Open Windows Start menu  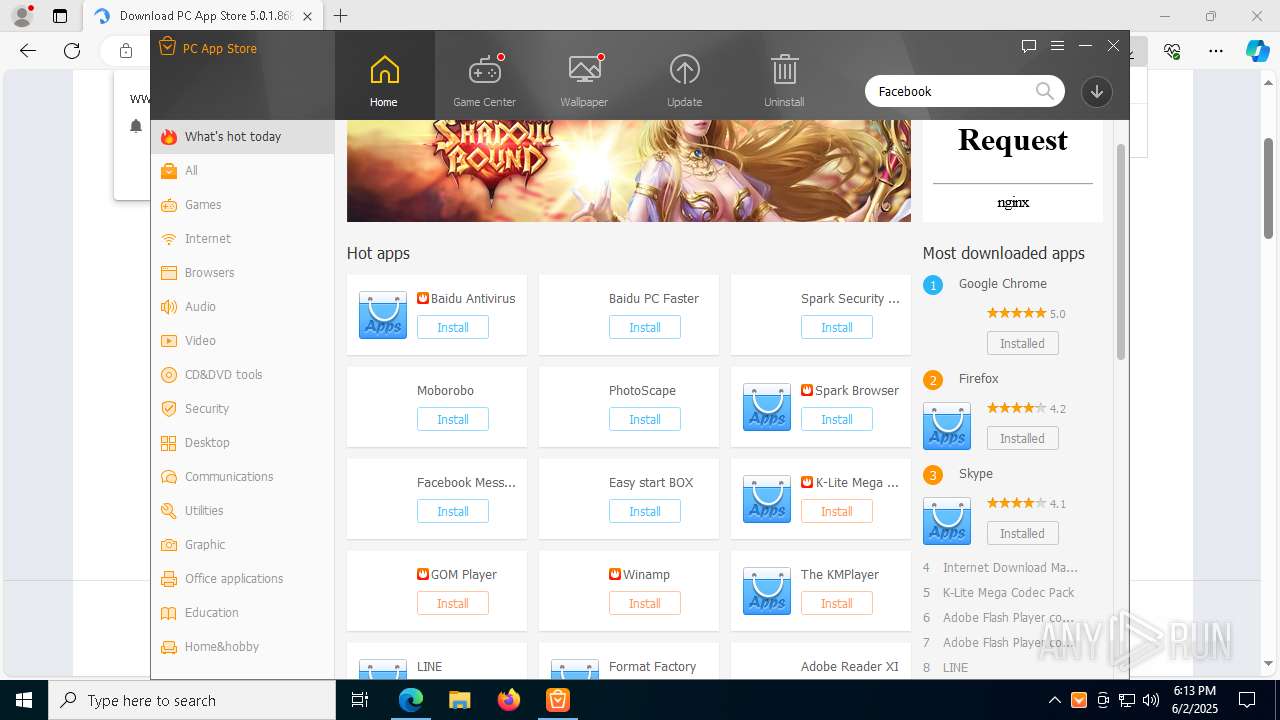tap(24, 700)
